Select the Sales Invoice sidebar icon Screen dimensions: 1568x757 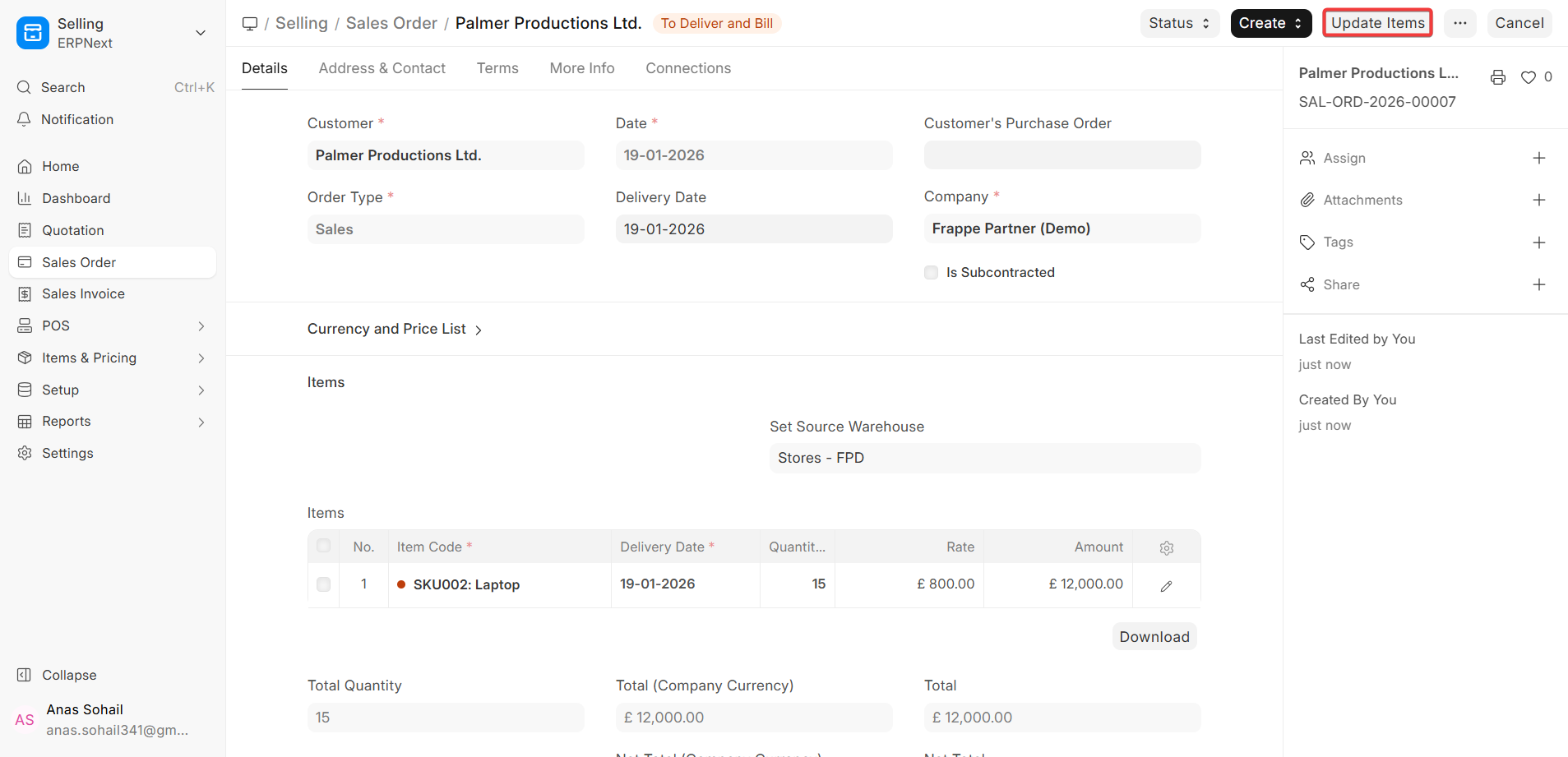click(24, 293)
